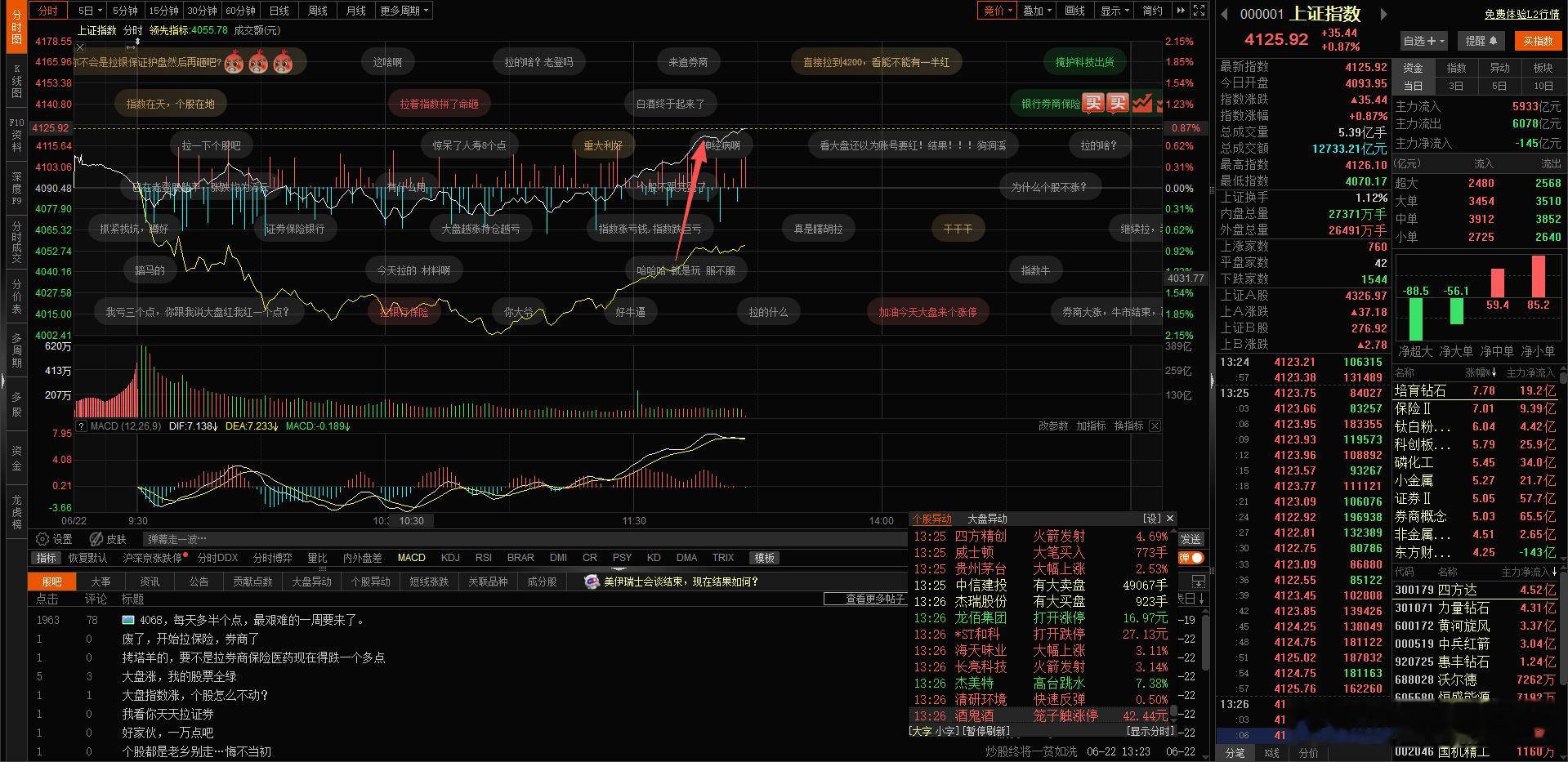Open 深度F9 in the left sidebar

tap(16, 189)
